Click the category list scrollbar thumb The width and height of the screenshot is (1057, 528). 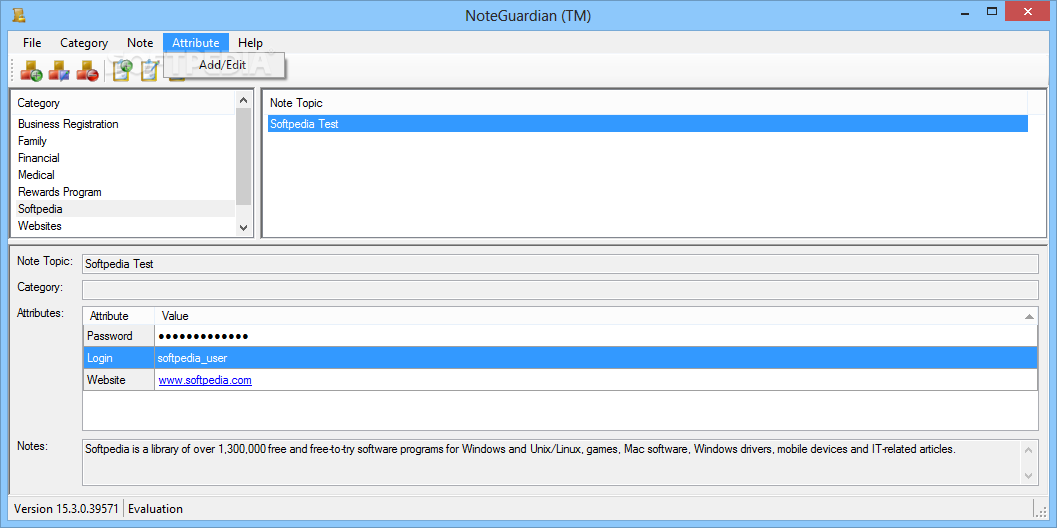(x=243, y=156)
